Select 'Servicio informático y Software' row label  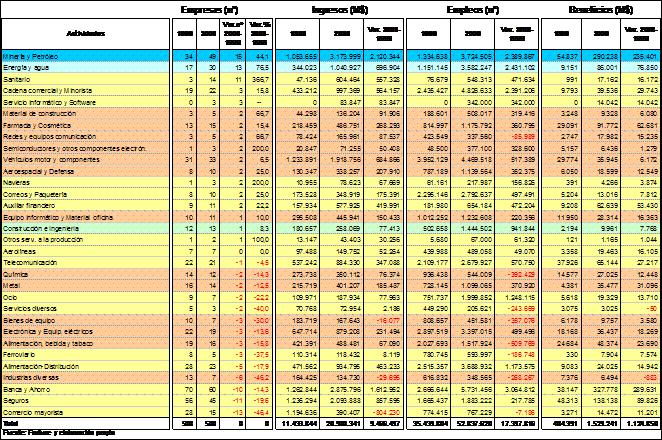tap(50, 99)
